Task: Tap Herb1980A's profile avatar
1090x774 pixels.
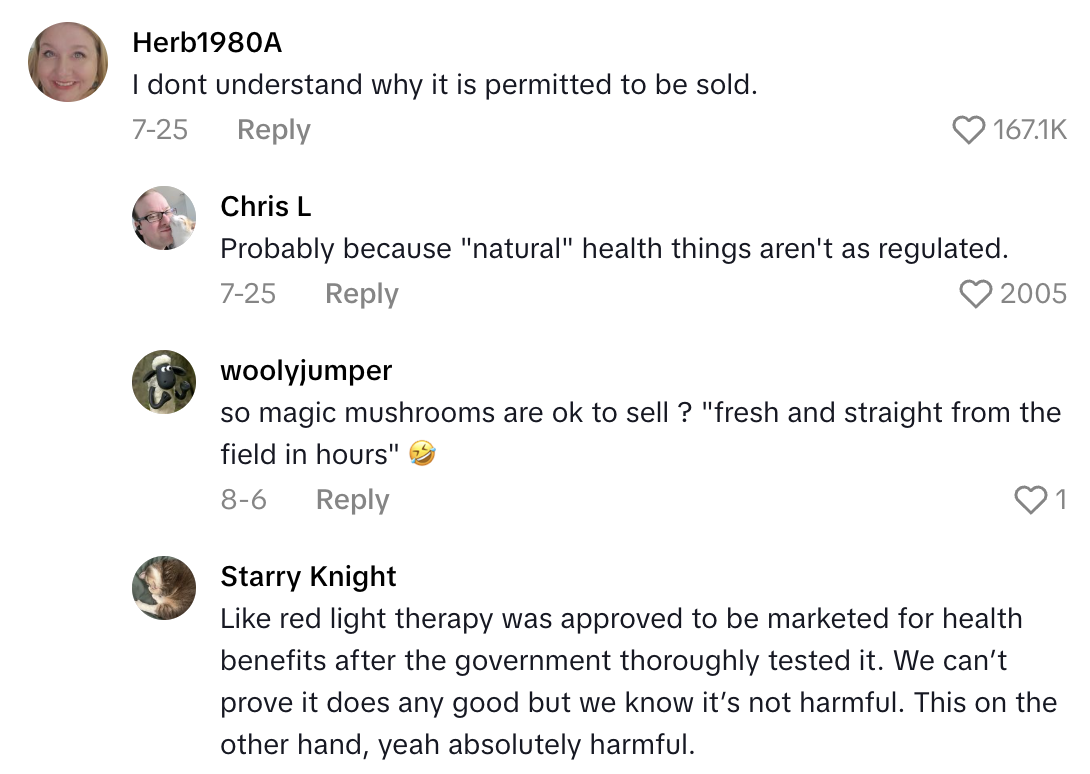Action: (67, 62)
